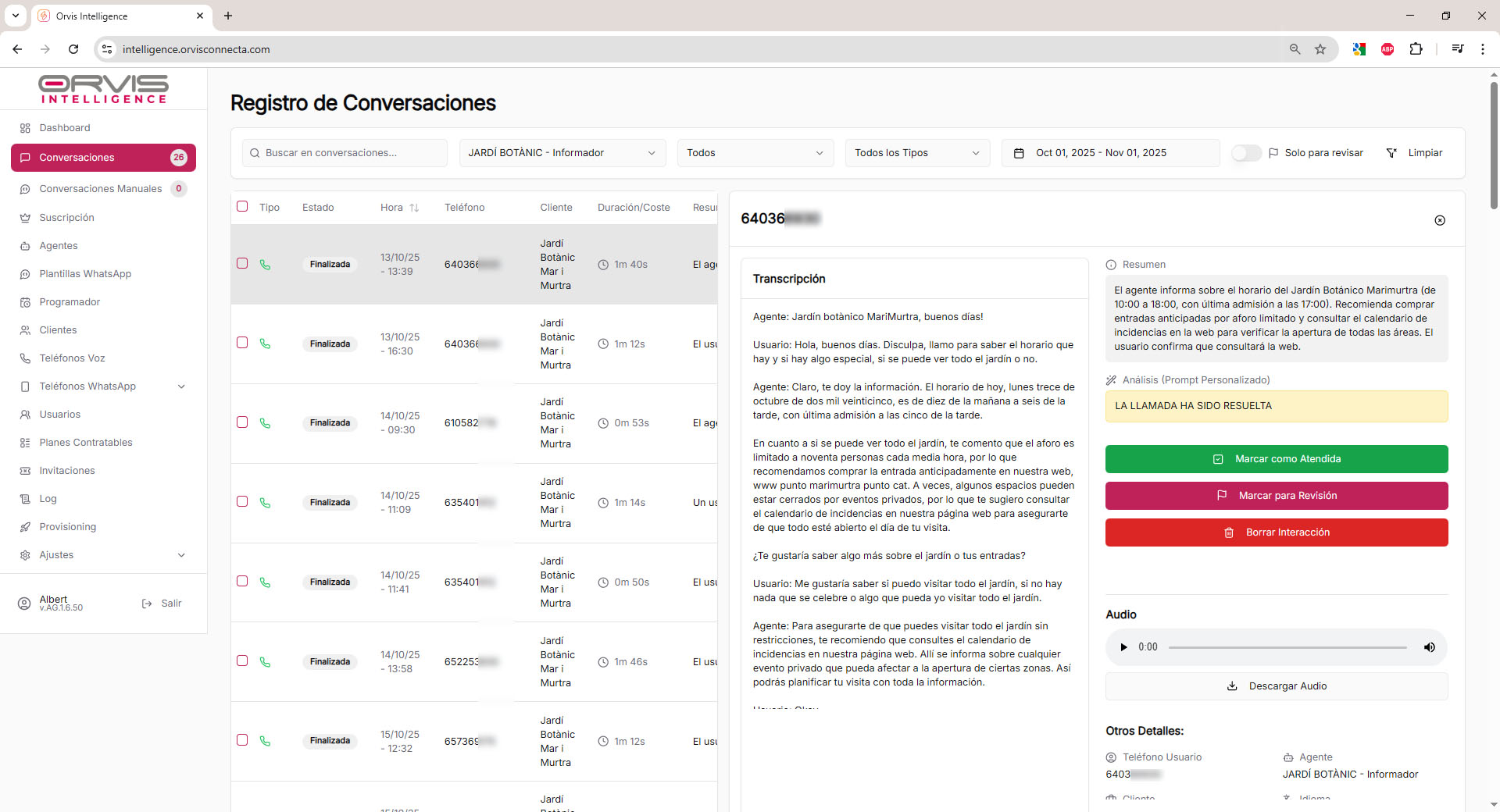Open the JARDÍ BOTÀNIC - Informador dropdown
The height and width of the screenshot is (812, 1500).
pos(562,153)
